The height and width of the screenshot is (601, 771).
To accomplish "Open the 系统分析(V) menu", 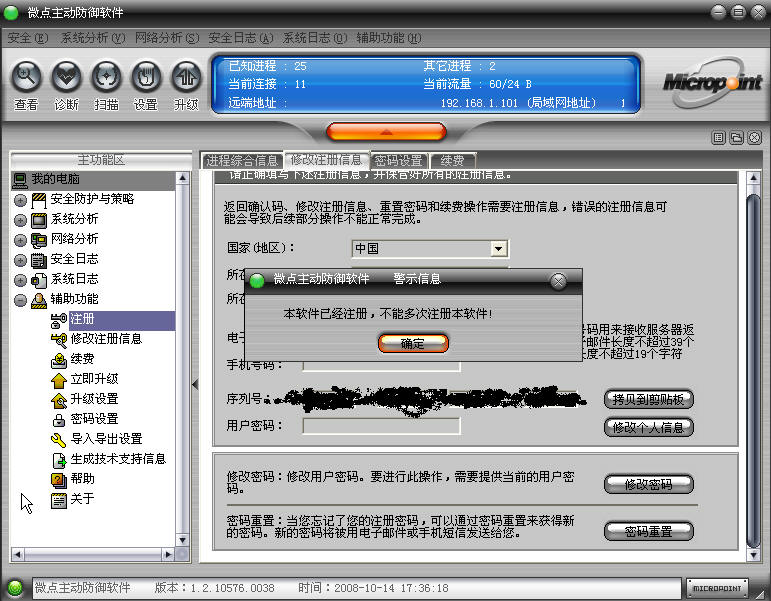I will [93, 38].
